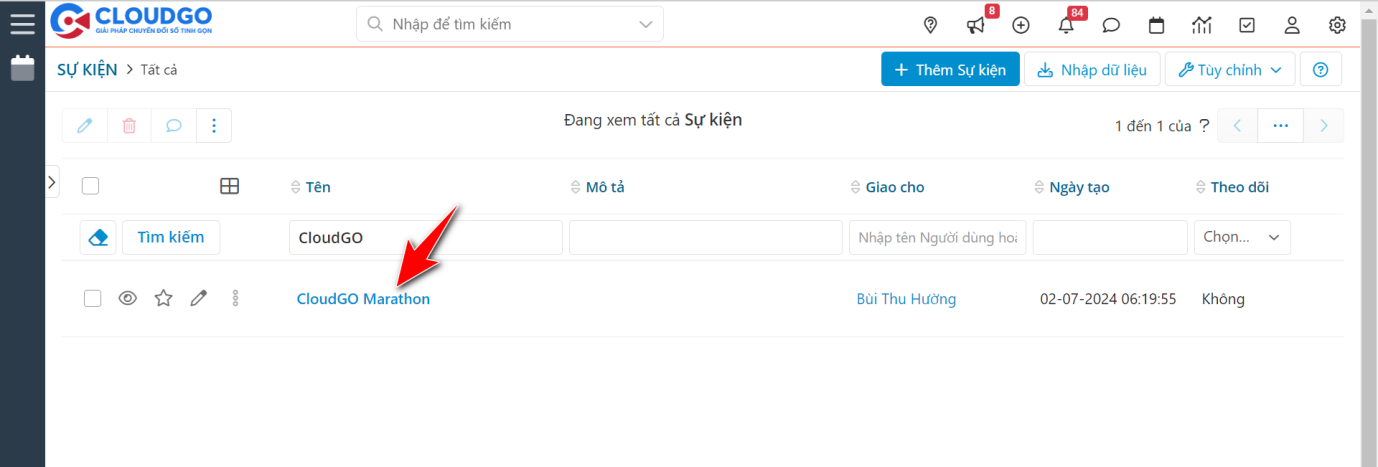This screenshot has width=1378, height=467.
Task: Expand the Tùy chỉnh dropdown
Action: pos(1230,70)
